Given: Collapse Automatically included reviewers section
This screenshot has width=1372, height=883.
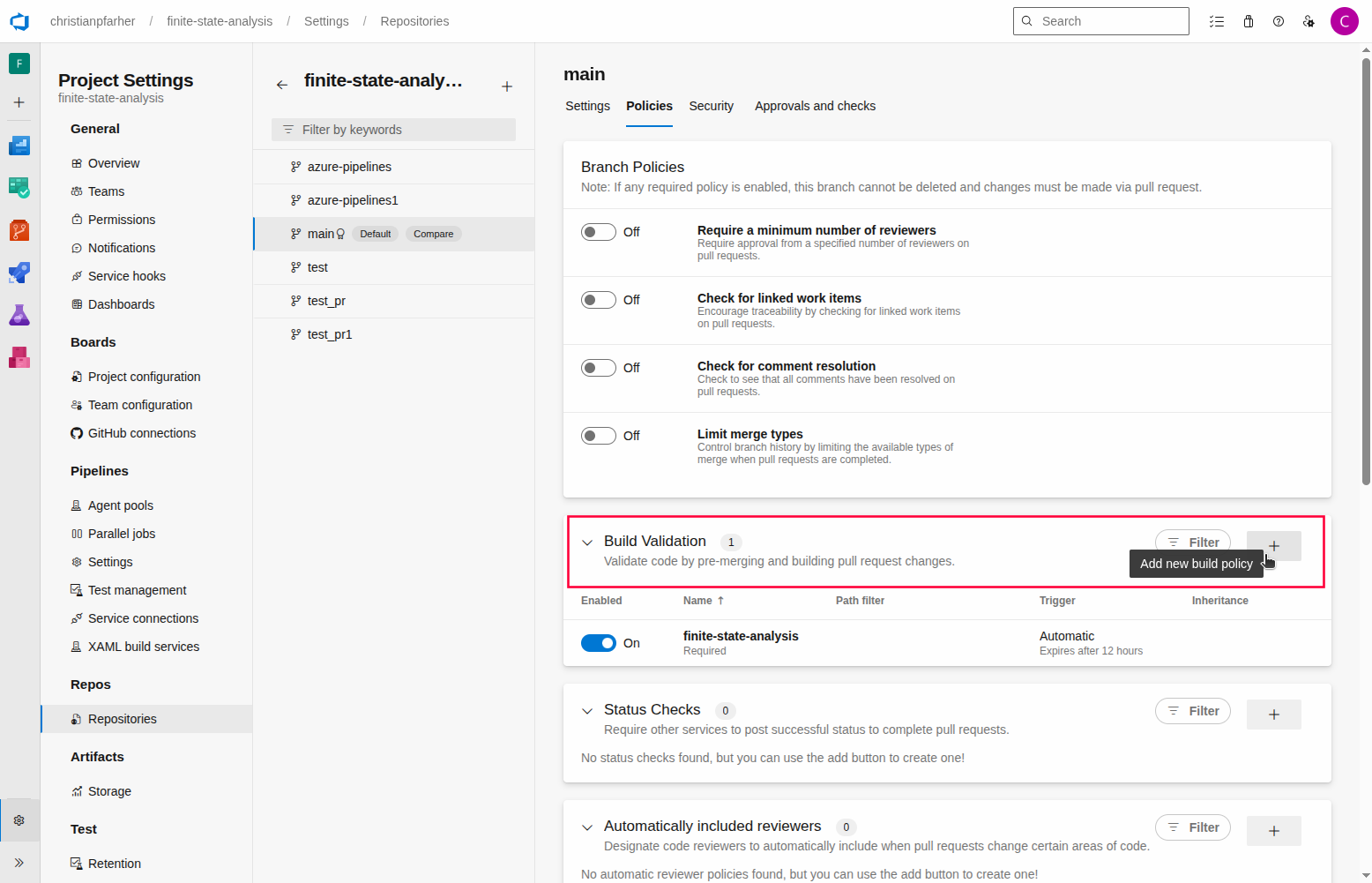Looking at the screenshot, I should (x=587, y=827).
